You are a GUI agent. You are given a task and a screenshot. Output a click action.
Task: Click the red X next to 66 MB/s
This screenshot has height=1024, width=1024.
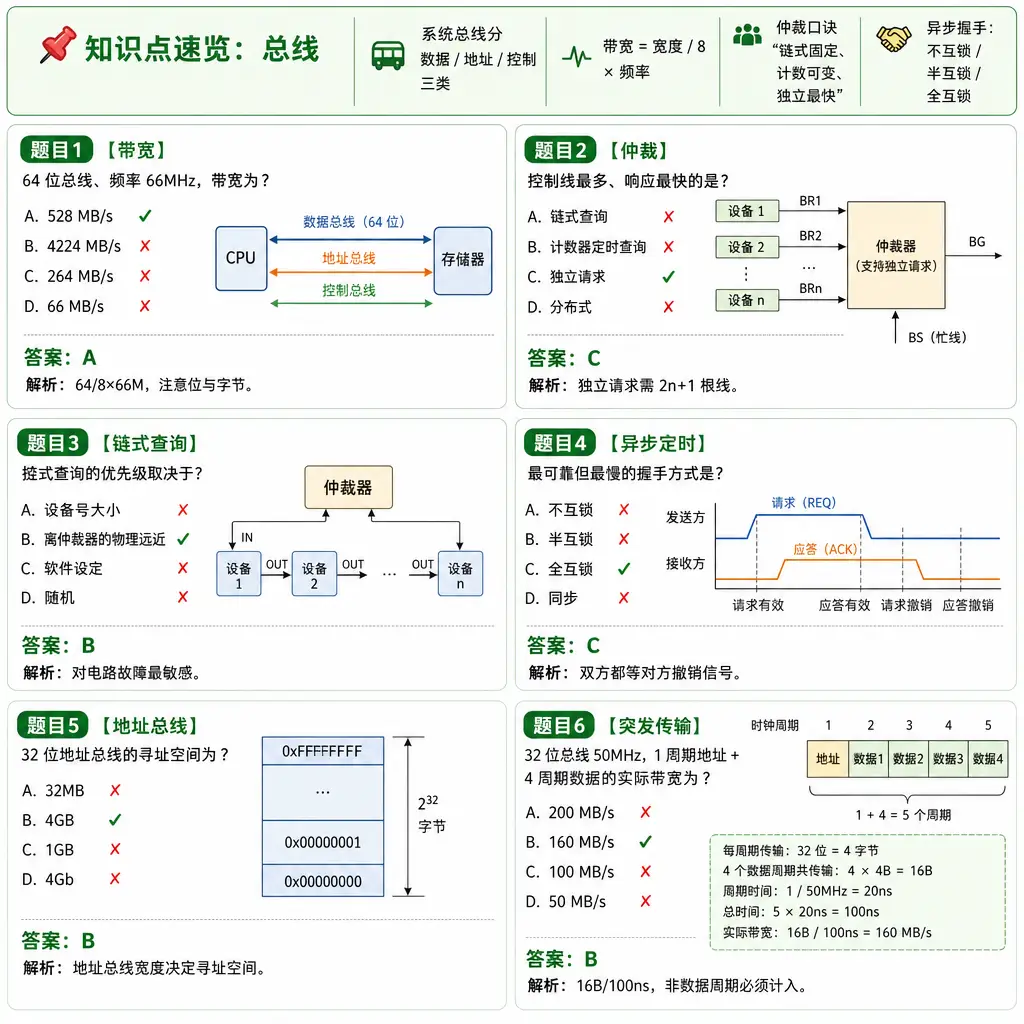point(145,306)
